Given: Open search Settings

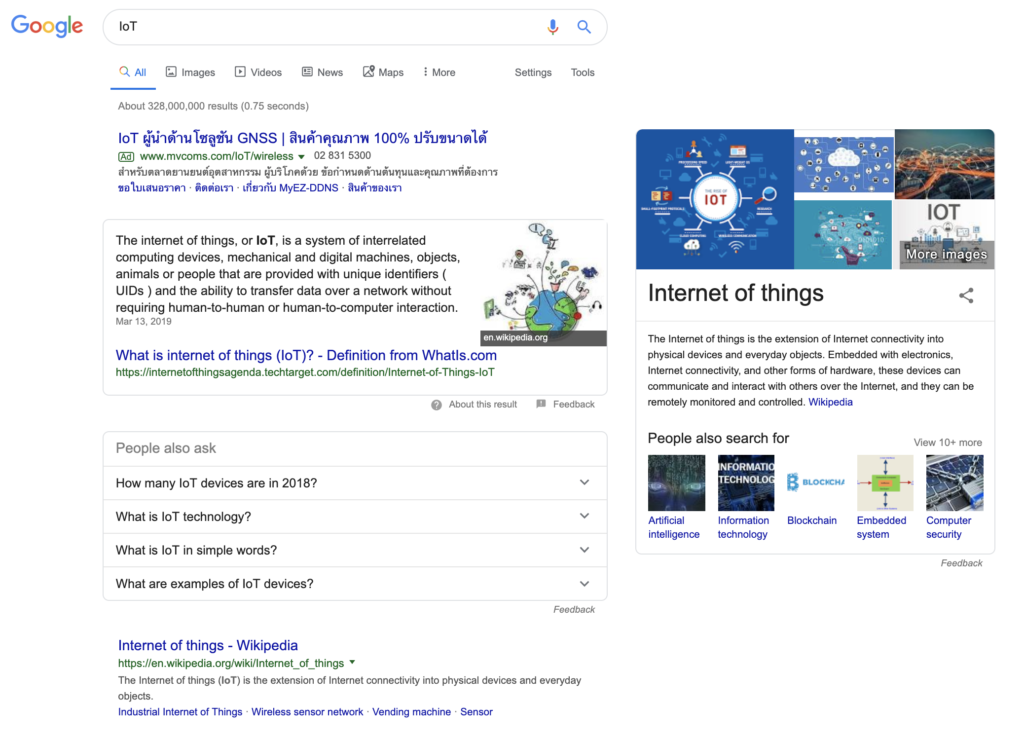Looking at the screenshot, I should click(x=533, y=72).
